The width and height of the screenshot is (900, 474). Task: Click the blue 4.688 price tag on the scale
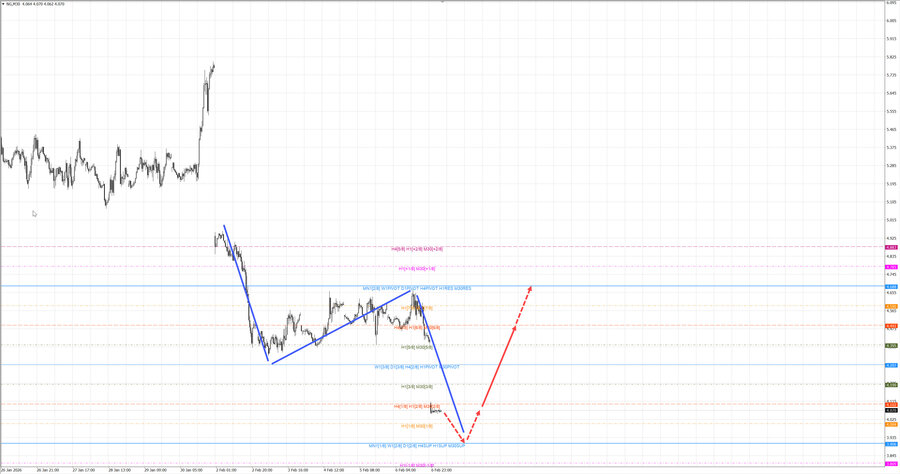(890, 286)
